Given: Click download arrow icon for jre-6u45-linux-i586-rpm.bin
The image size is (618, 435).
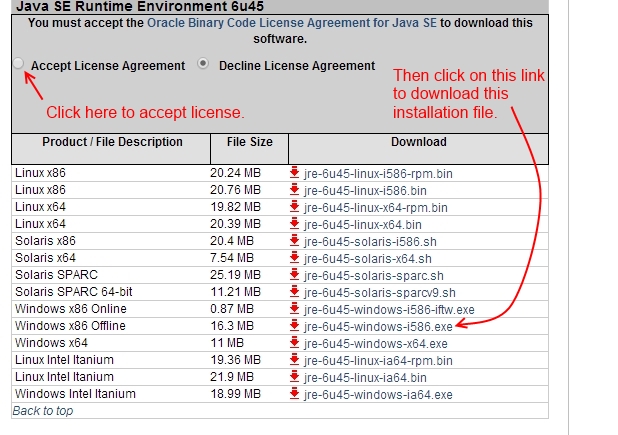Looking at the screenshot, I should click(294, 173).
